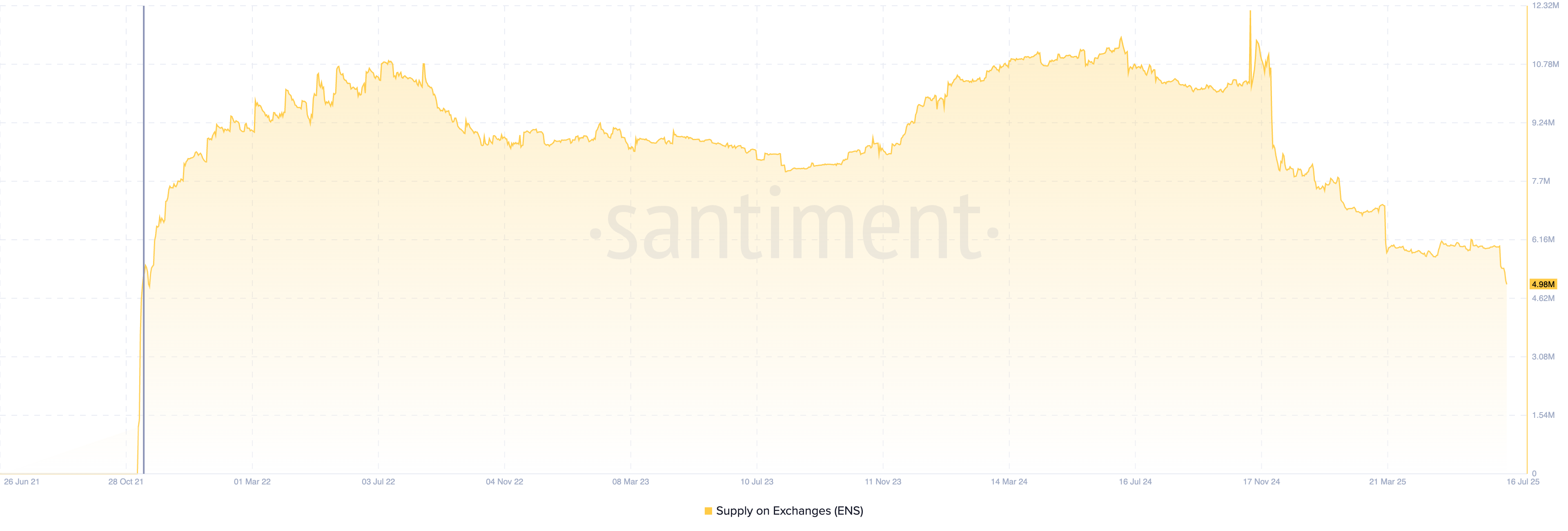Click the 1.54M y-axis label
Screen dimensions: 1568x531
(1543, 415)
